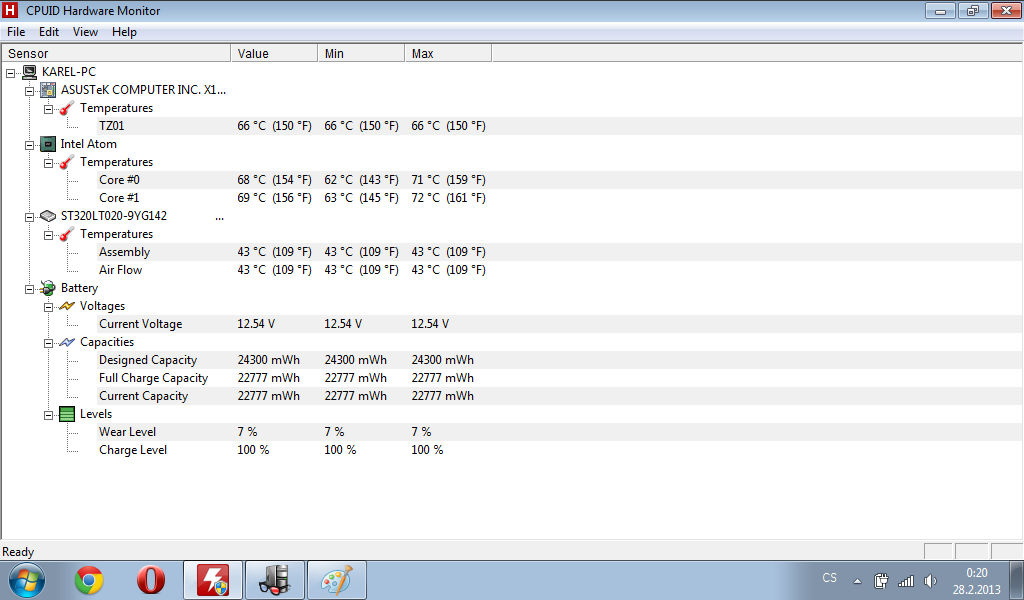
Task: Select the Core #1 row
Action: [560, 198]
